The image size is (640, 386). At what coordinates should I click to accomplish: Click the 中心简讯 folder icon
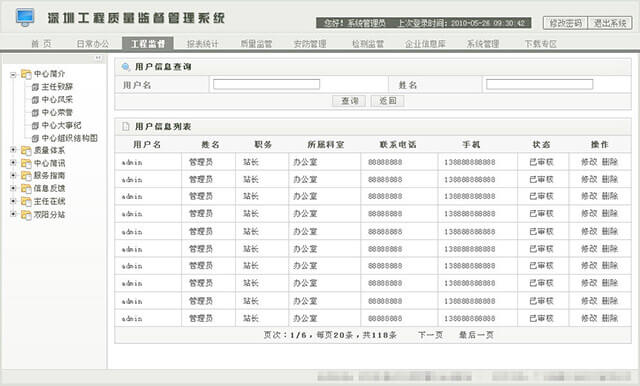pos(26,163)
